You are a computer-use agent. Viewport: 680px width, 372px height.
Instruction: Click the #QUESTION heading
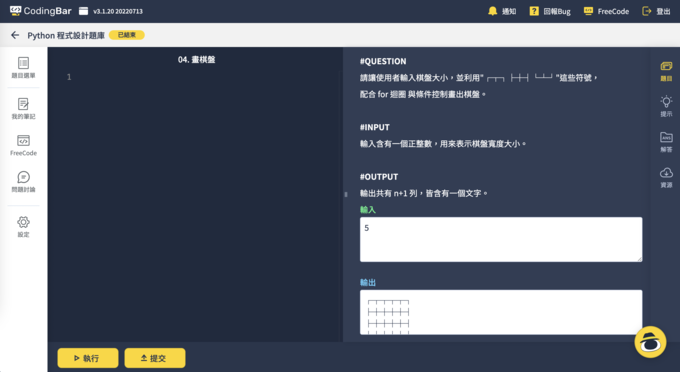[383, 61]
